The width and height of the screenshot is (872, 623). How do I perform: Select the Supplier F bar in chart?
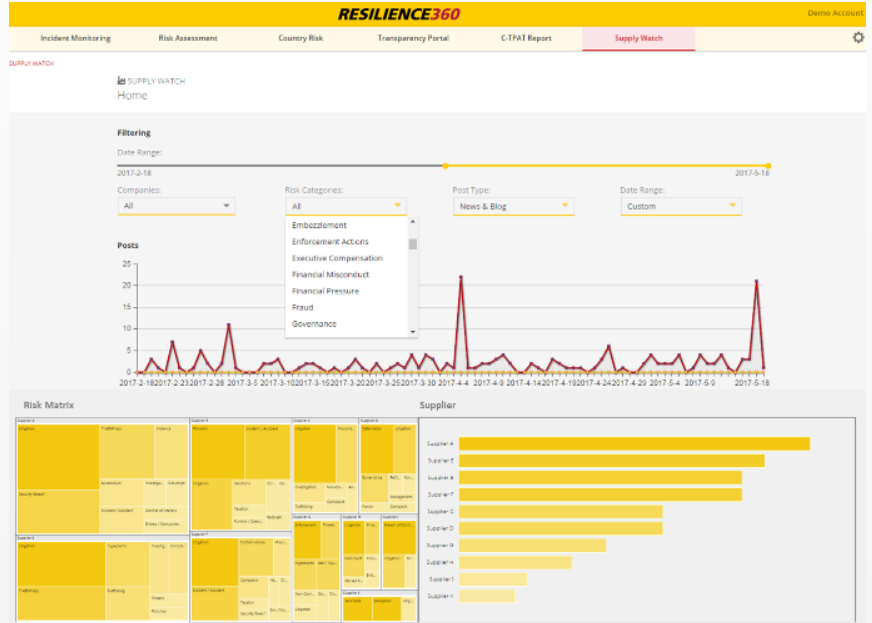(601, 494)
